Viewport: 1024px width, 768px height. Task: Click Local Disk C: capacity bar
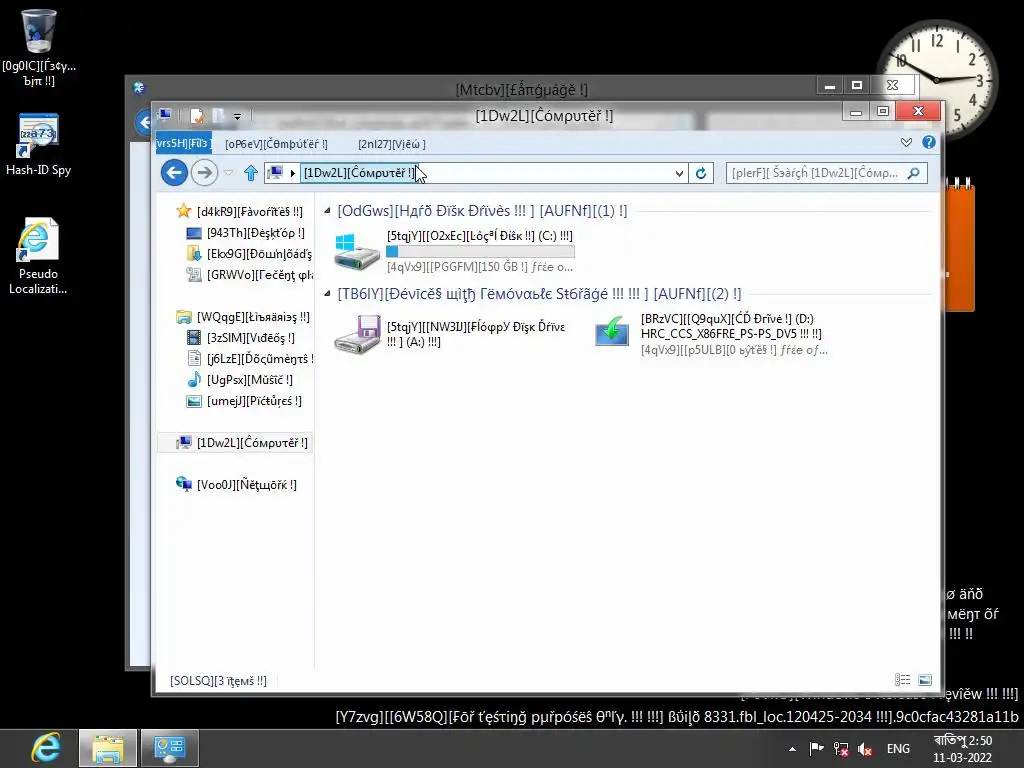(x=480, y=251)
